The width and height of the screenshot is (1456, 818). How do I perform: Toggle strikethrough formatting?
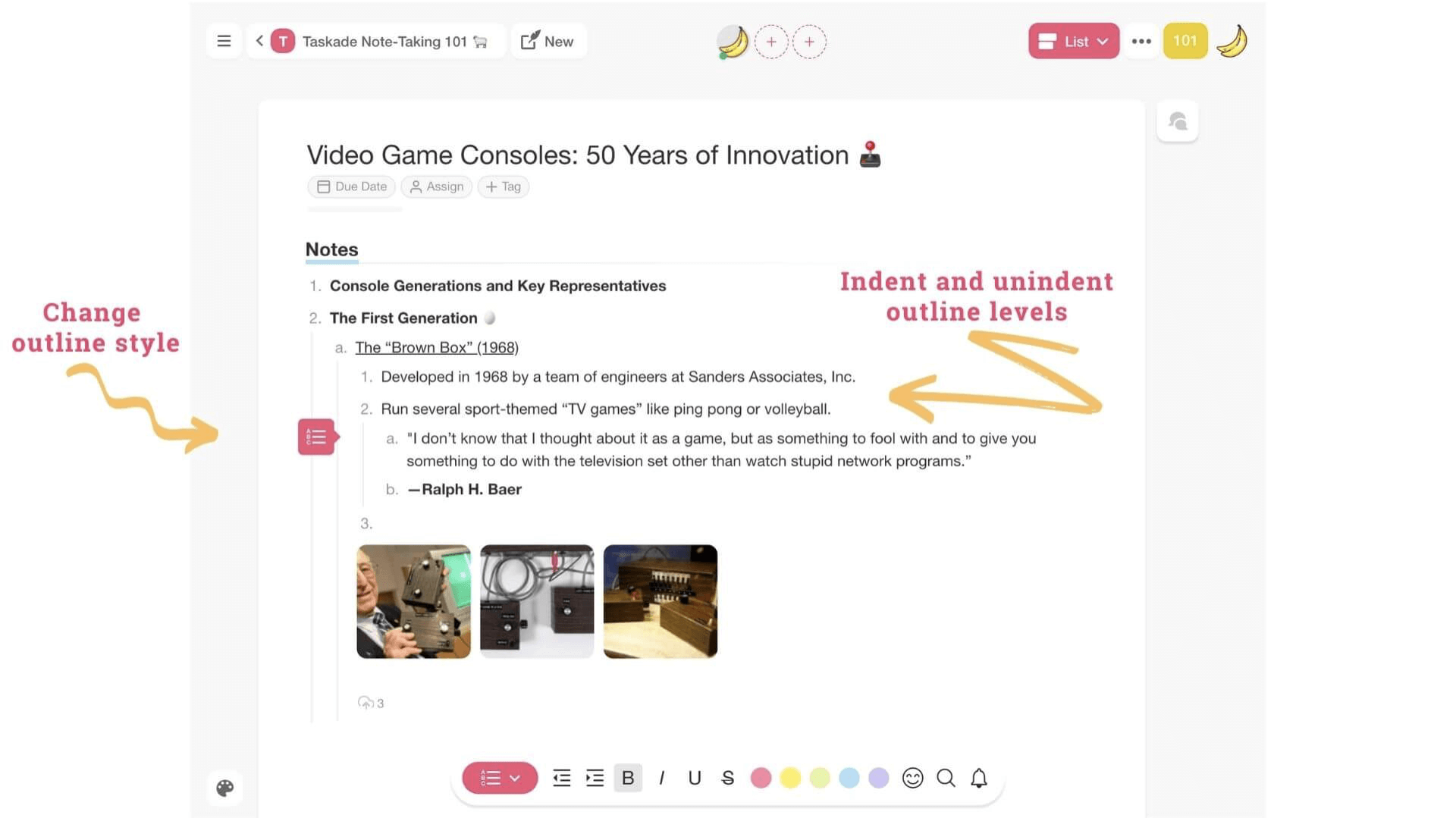727,778
